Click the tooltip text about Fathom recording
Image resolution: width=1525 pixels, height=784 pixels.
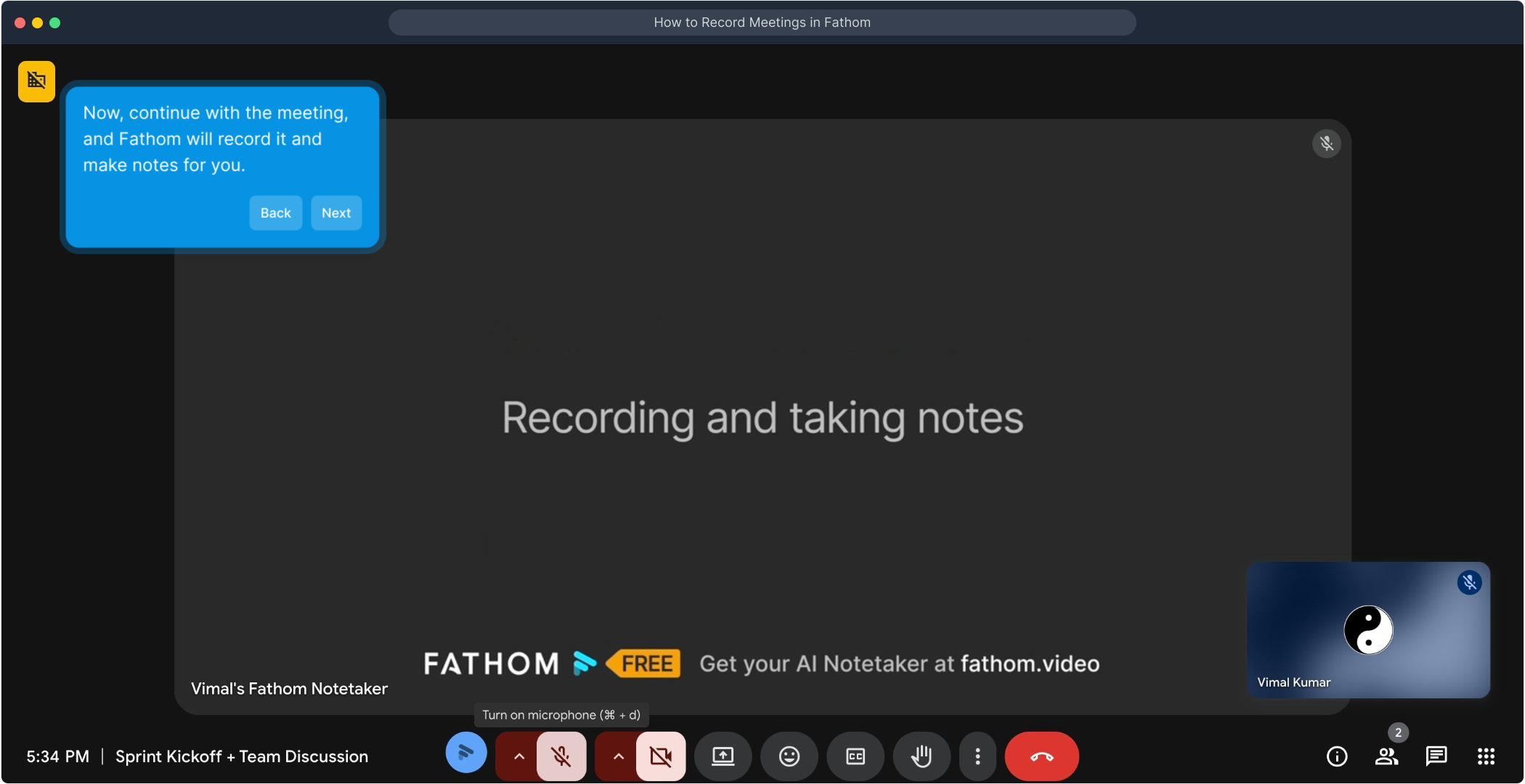[216, 139]
